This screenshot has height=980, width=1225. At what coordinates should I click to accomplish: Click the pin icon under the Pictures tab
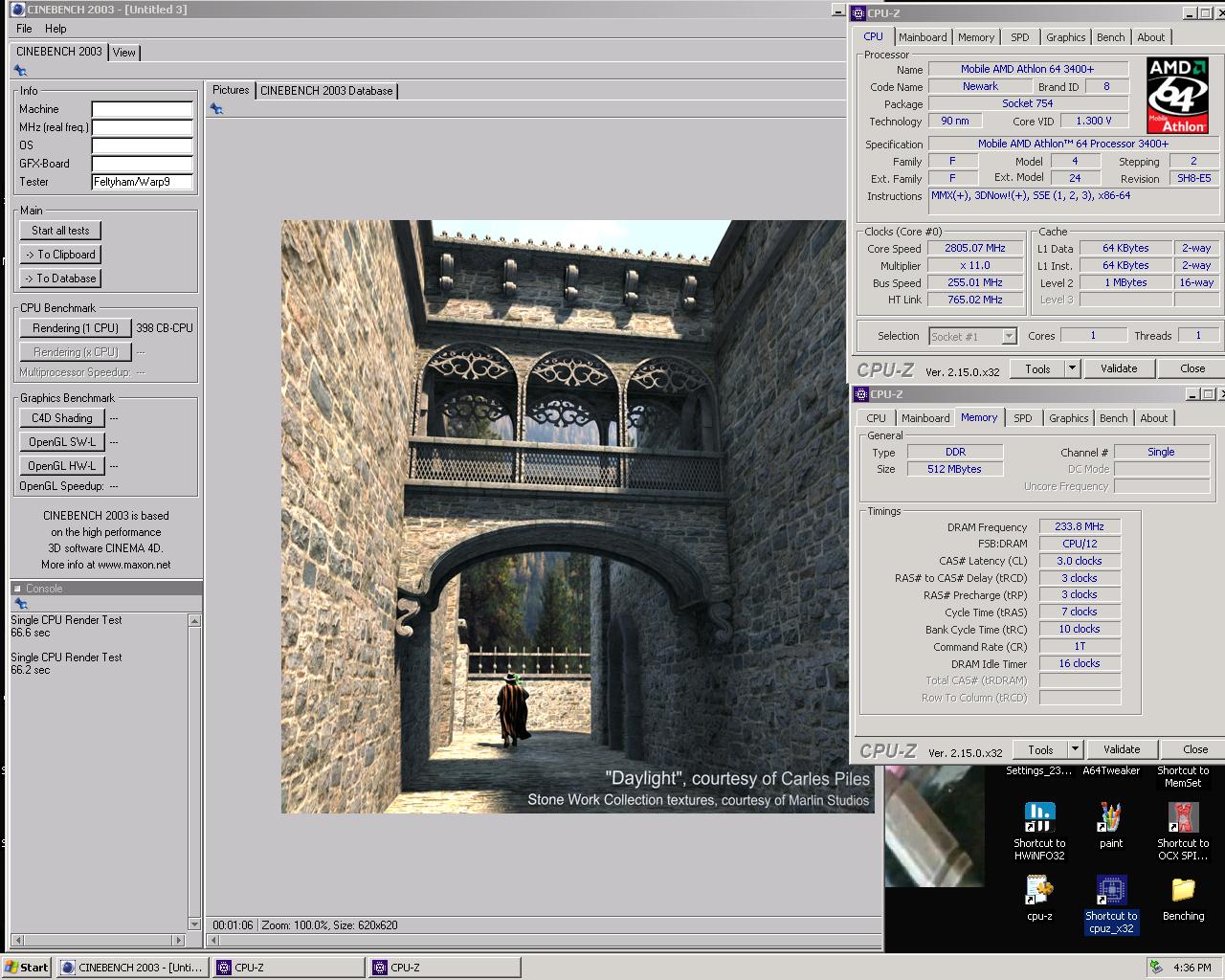(217, 109)
